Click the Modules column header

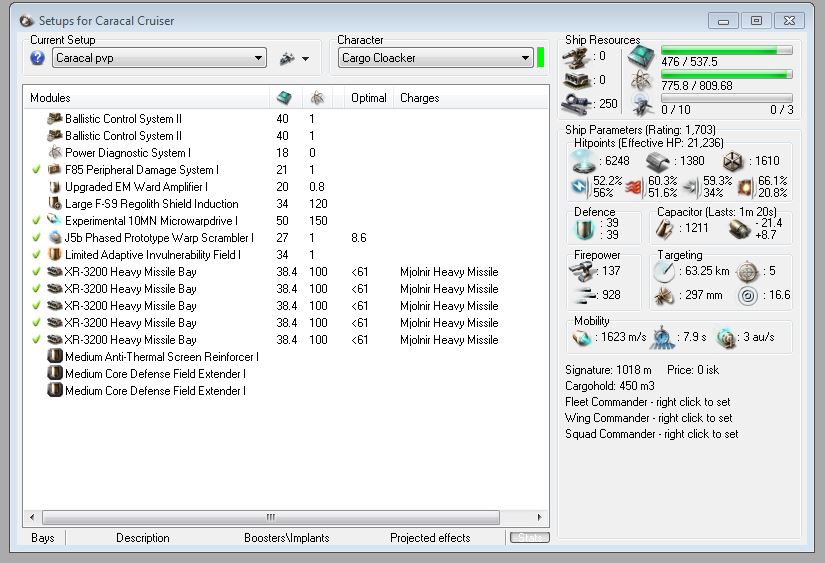point(51,98)
